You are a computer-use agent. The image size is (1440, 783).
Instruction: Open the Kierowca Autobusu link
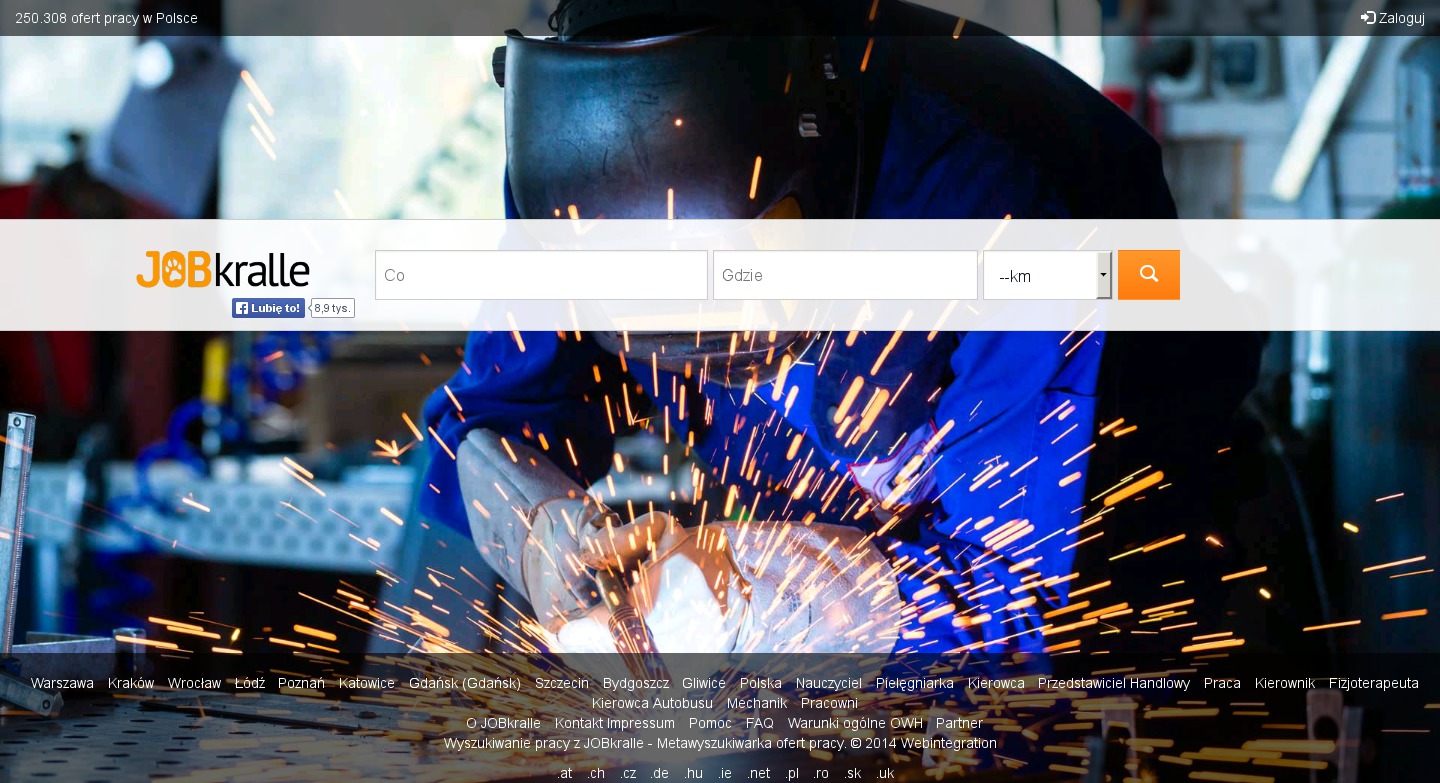(652, 703)
